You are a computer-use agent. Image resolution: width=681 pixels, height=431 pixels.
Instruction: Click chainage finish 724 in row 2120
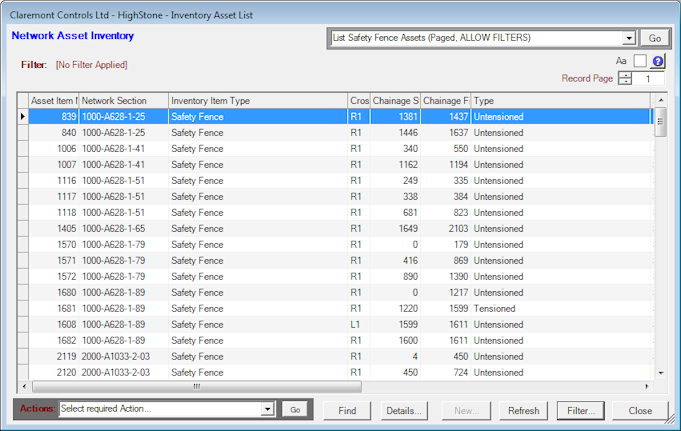(x=446, y=372)
